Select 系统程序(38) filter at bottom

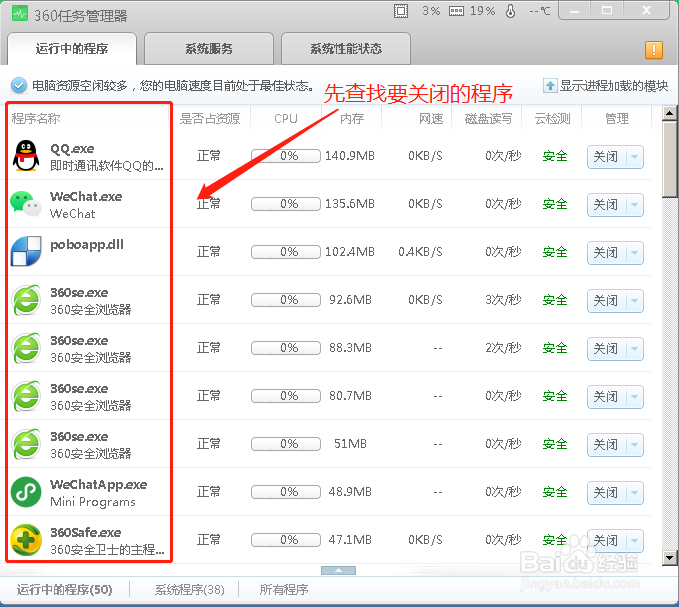click(x=190, y=589)
